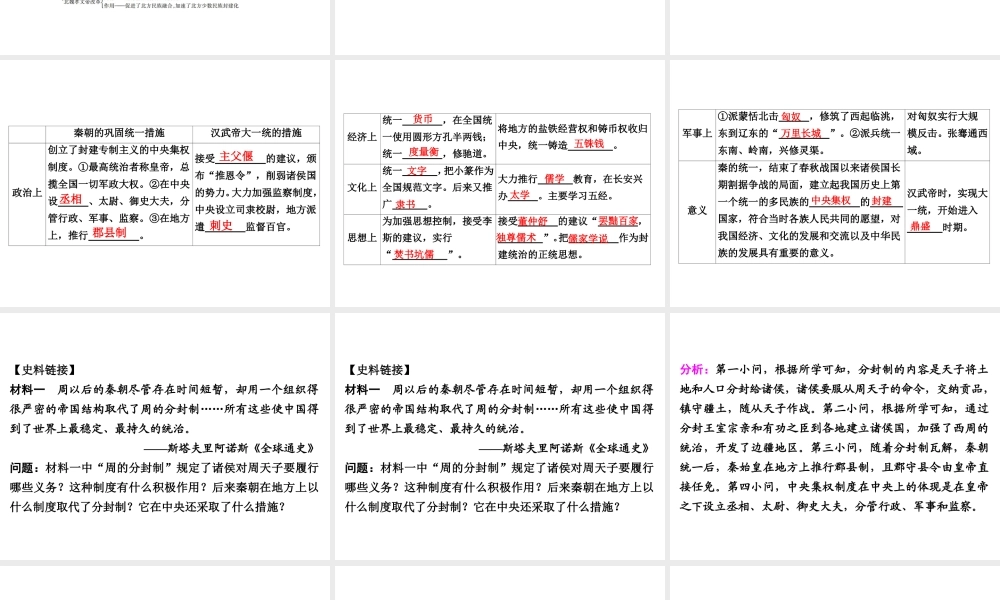Click the red answer 主父偃
The image size is (1000, 600).
(236, 157)
